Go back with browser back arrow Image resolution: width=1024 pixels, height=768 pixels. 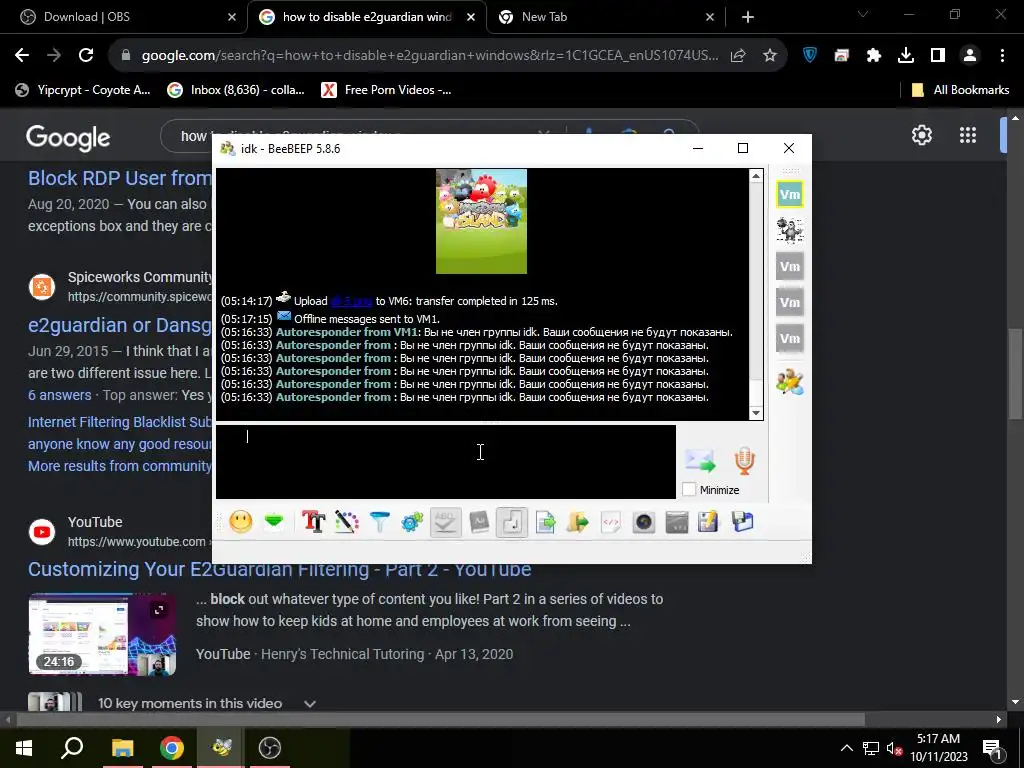22,56
